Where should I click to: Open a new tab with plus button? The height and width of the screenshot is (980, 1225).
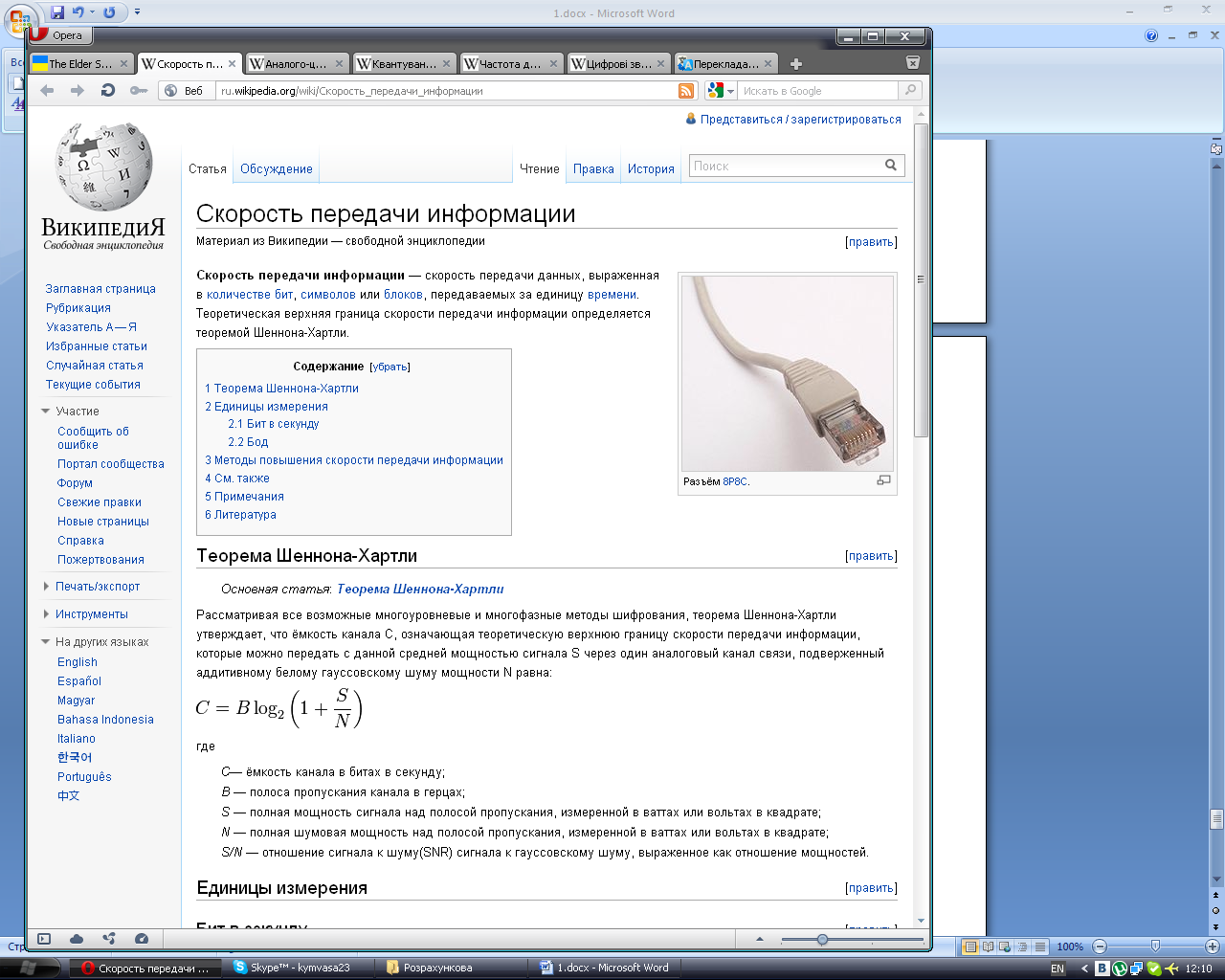796,64
